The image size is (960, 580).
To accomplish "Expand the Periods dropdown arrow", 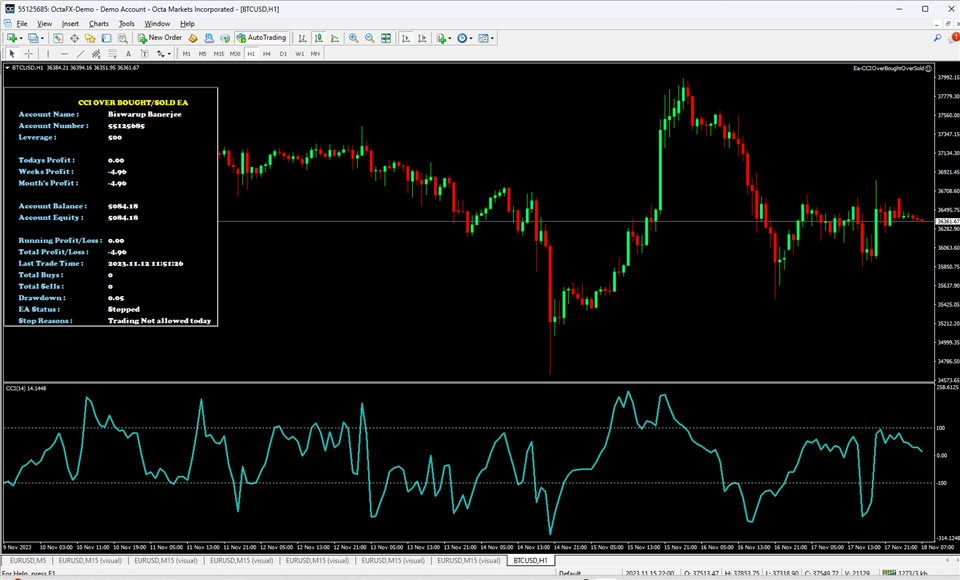I will (x=471, y=38).
